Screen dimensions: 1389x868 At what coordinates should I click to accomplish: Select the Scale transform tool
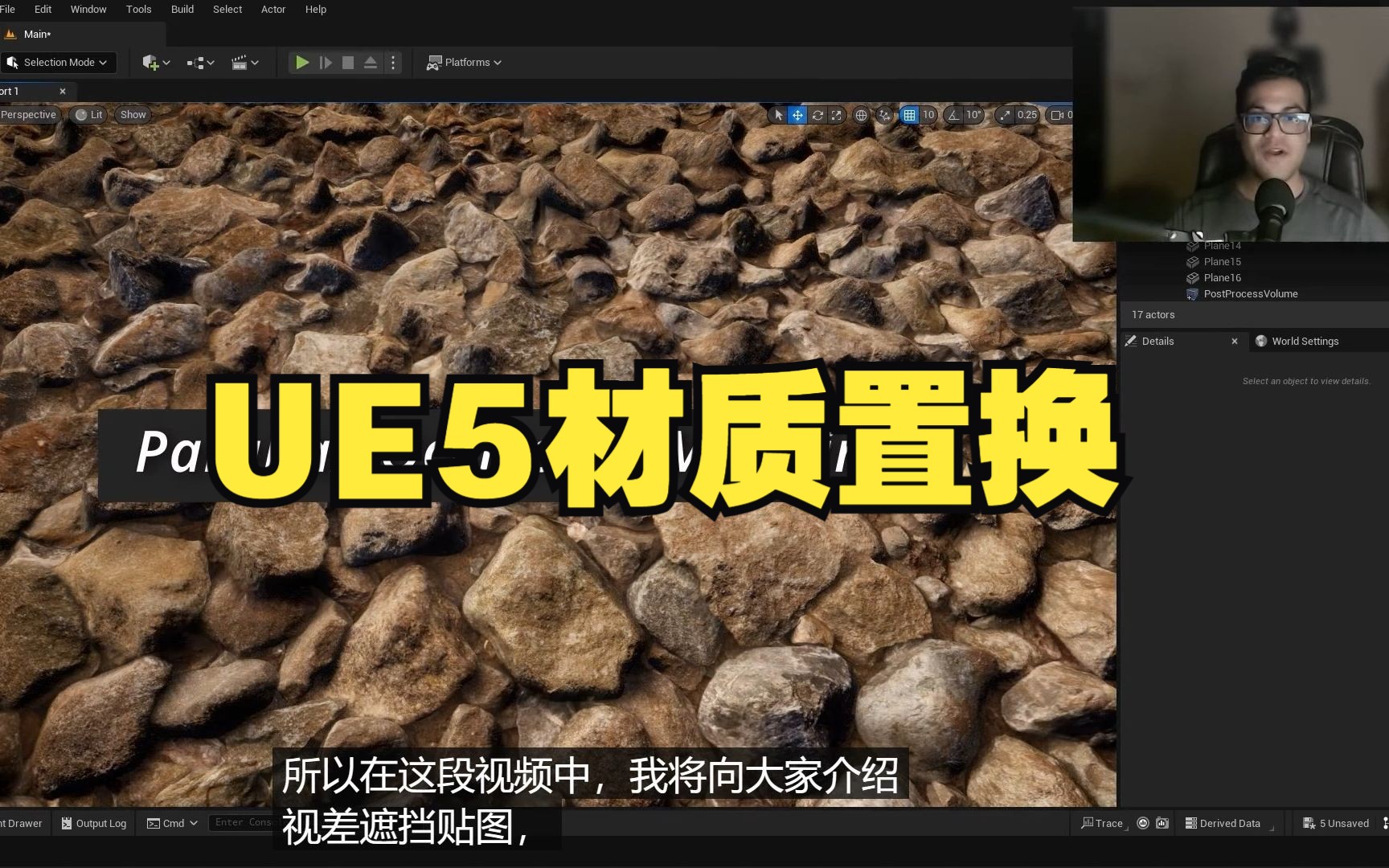click(836, 115)
